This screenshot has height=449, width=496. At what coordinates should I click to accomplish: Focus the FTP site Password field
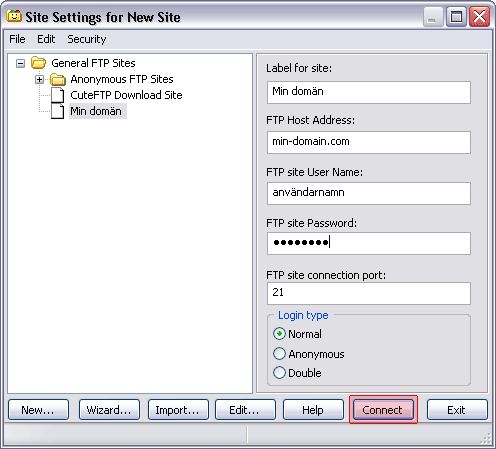tap(369, 243)
